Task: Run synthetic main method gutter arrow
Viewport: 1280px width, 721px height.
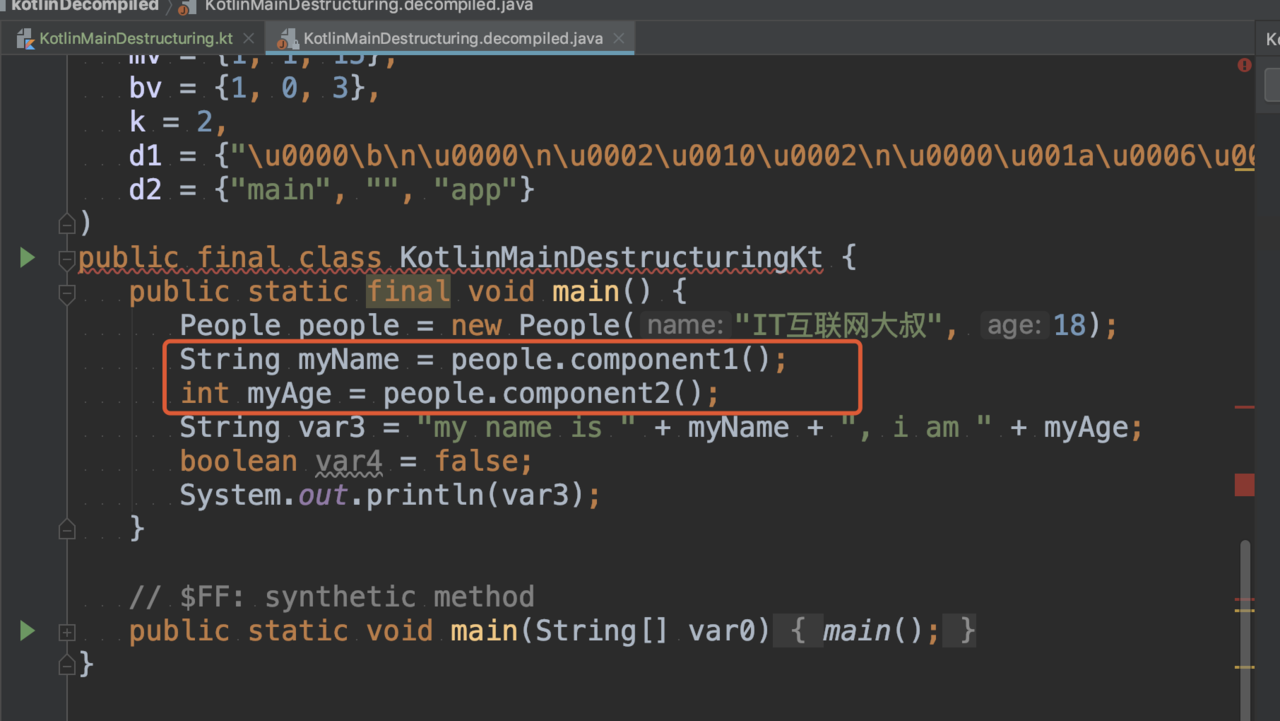Action: click(28, 631)
